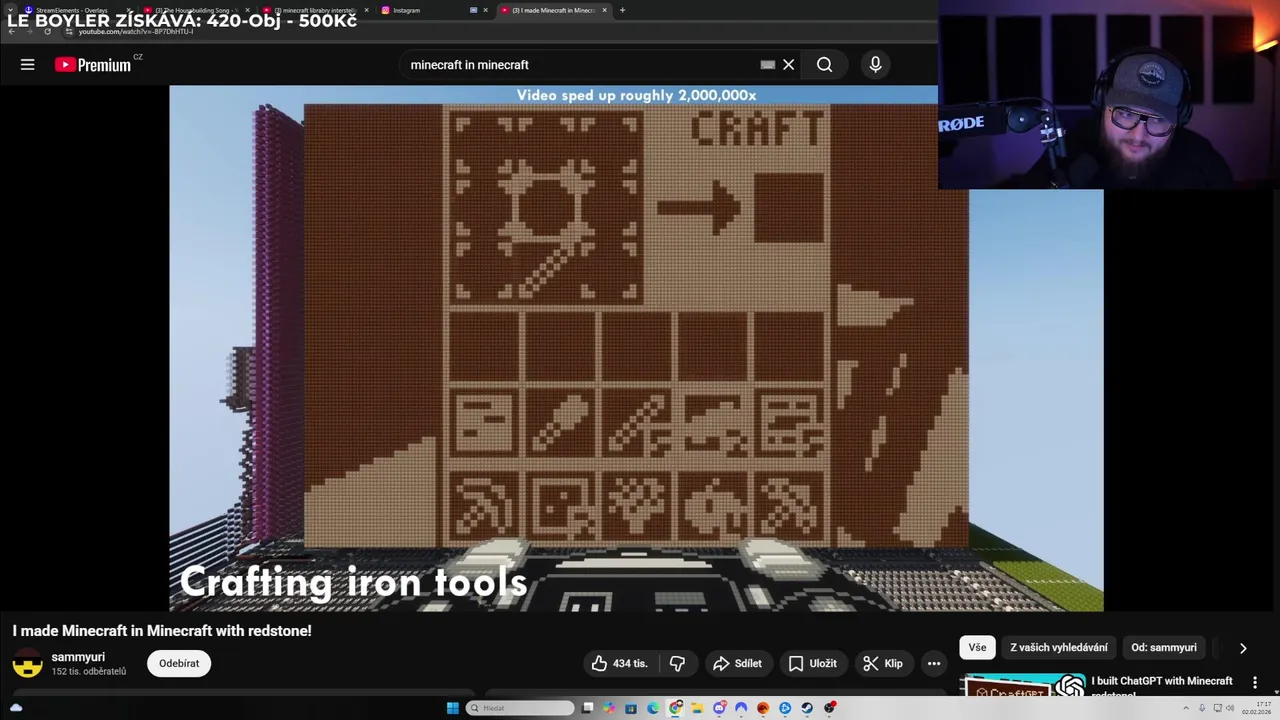Open Steam from the taskbar
Image resolution: width=1280 pixels, height=720 pixels.
tap(807, 708)
